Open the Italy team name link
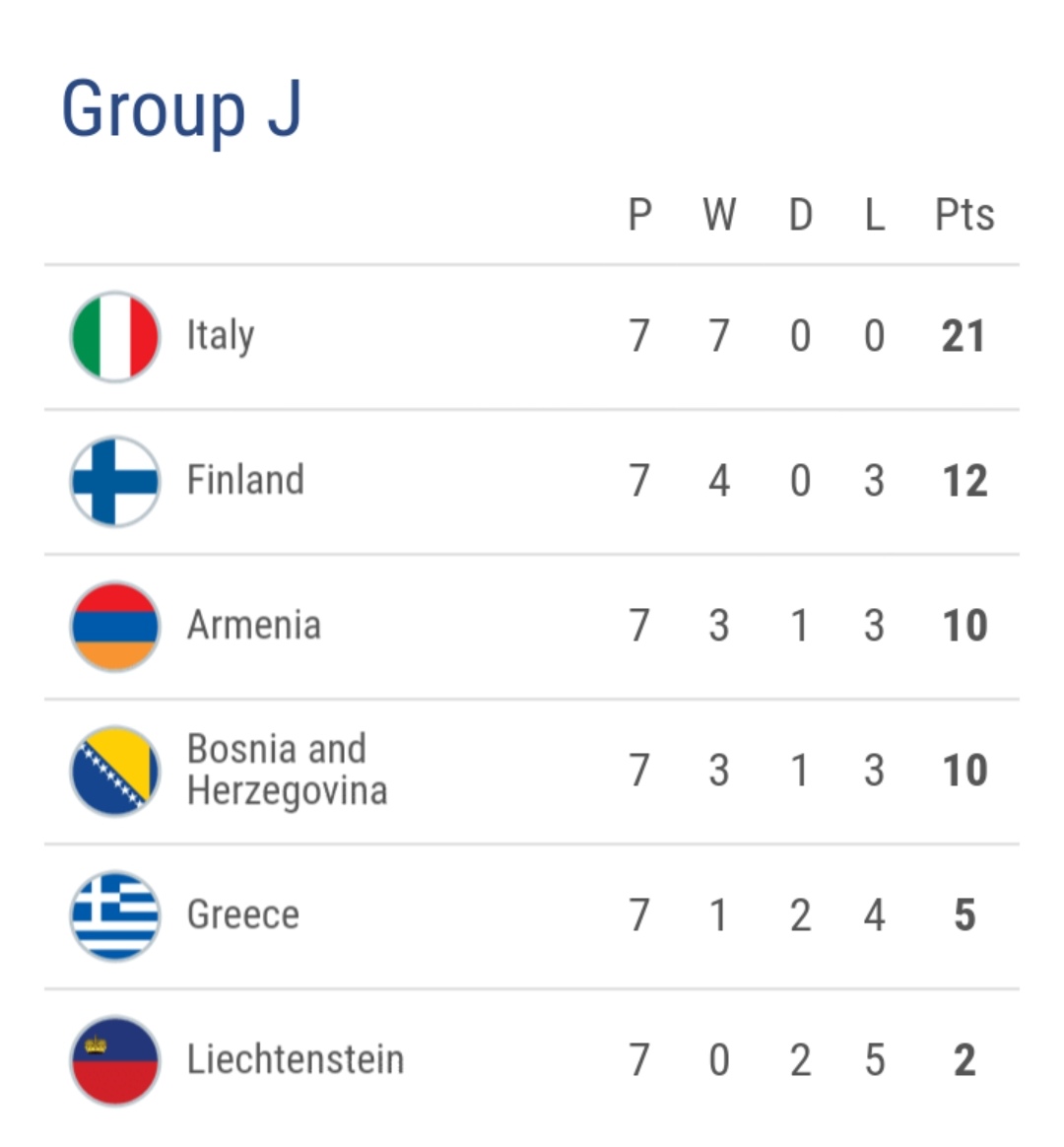This screenshot has height=1147, width=1064. (x=221, y=336)
